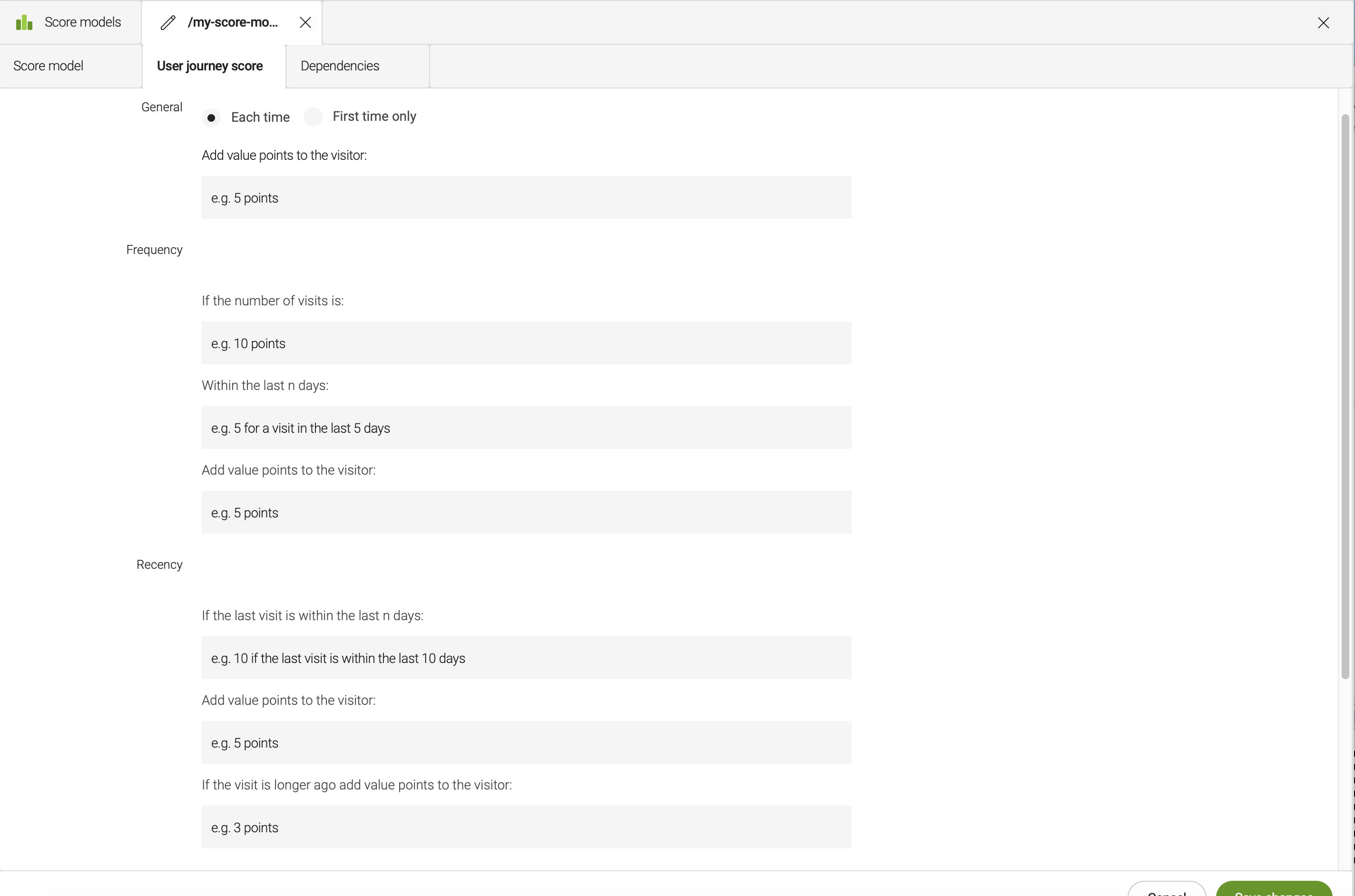Click the pencil edit icon on the my-score-mo tab

(x=168, y=23)
